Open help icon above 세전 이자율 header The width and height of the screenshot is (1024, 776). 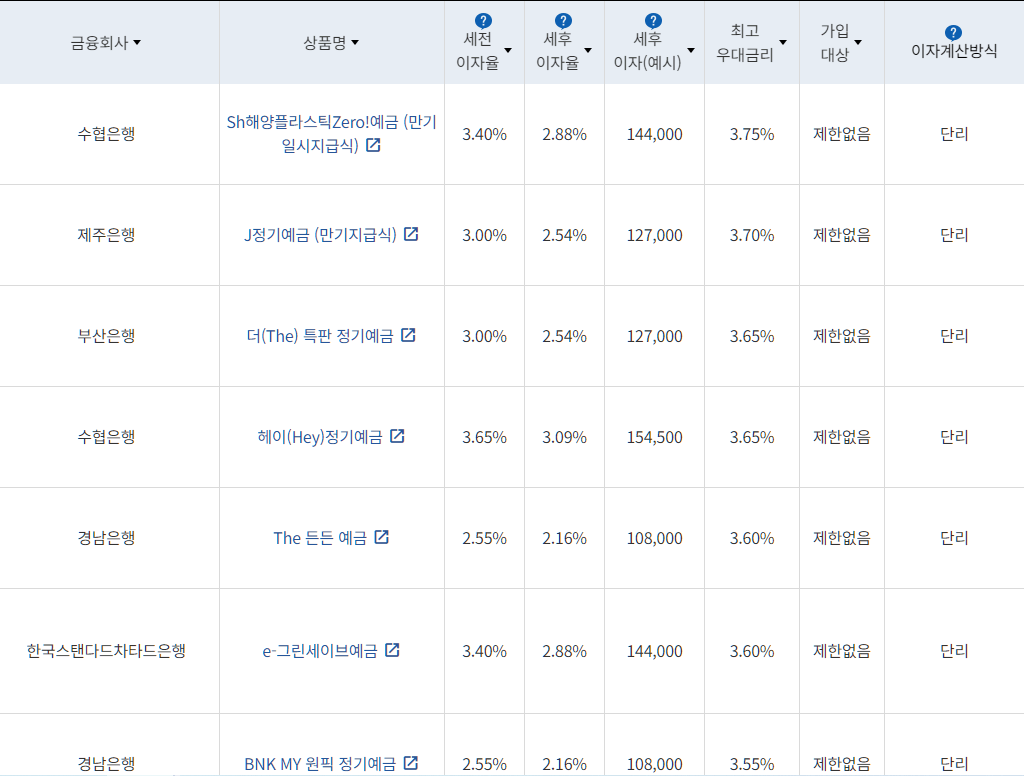pyautogui.click(x=483, y=21)
